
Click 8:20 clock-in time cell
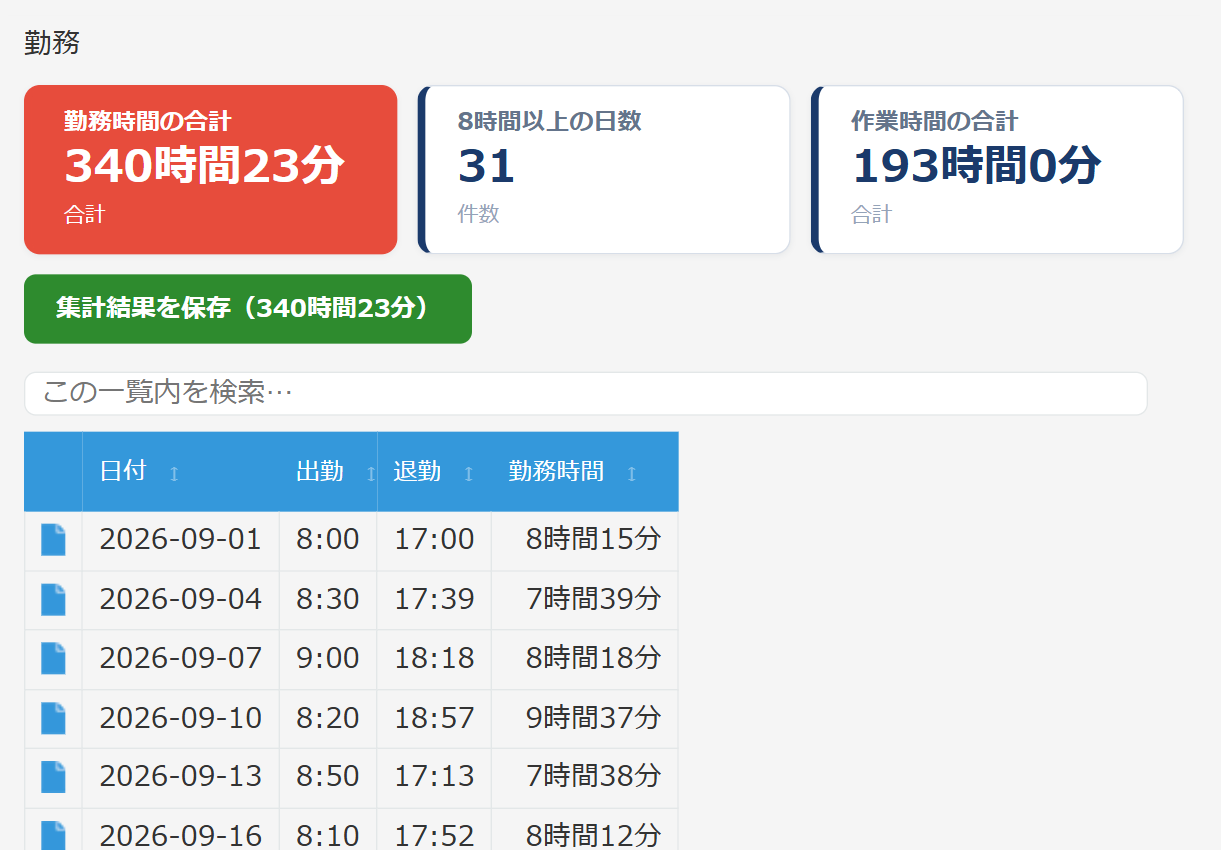(328, 718)
